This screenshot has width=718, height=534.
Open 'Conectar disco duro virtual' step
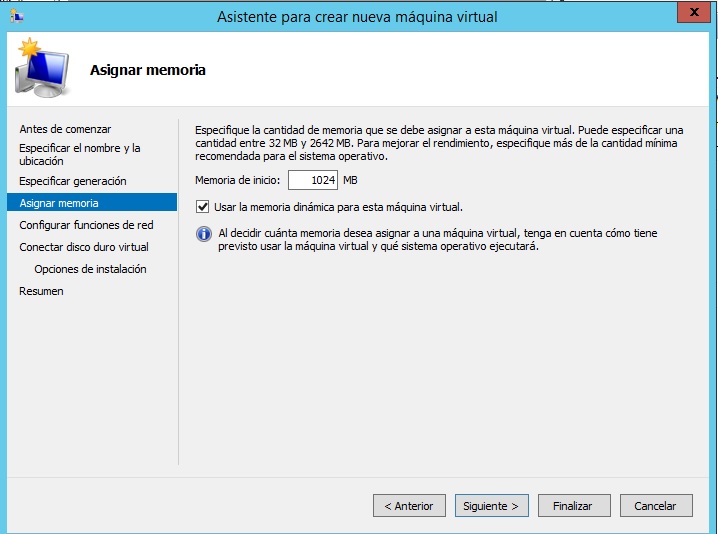pyautogui.click(x=84, y=247)
